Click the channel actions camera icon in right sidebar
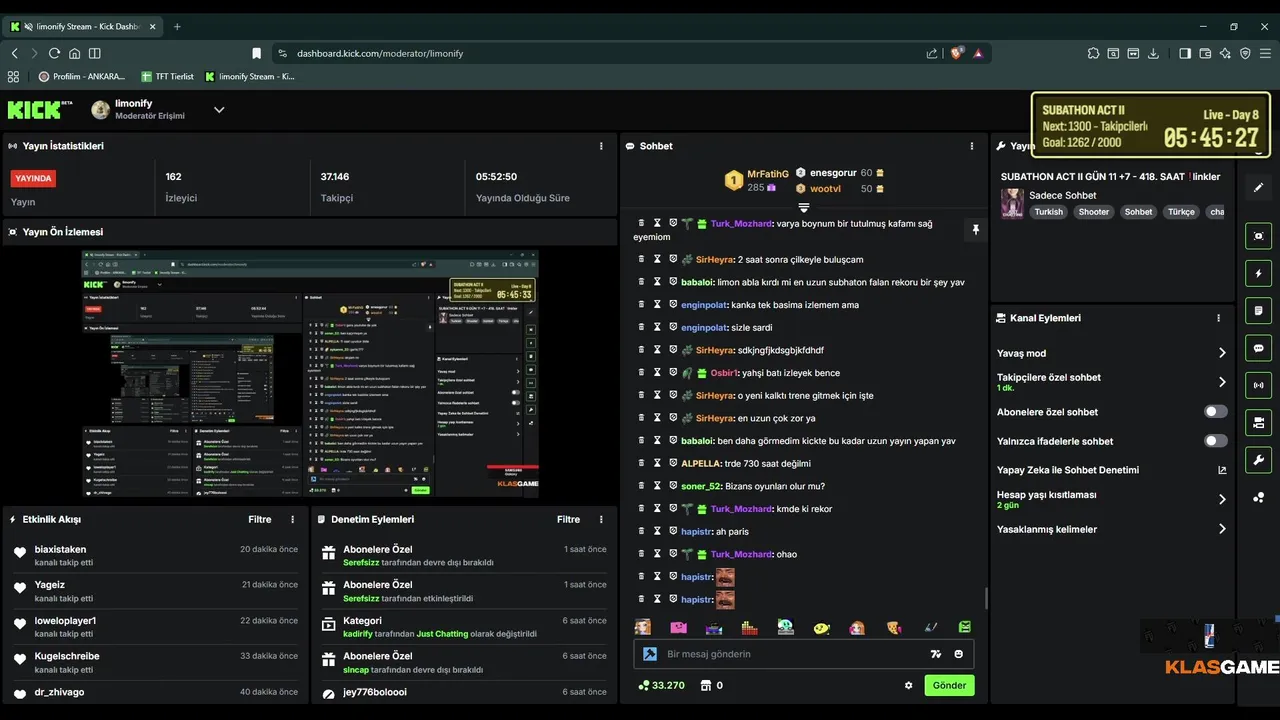Viewport: 1280px width, 720px height. coord(1258,422)
